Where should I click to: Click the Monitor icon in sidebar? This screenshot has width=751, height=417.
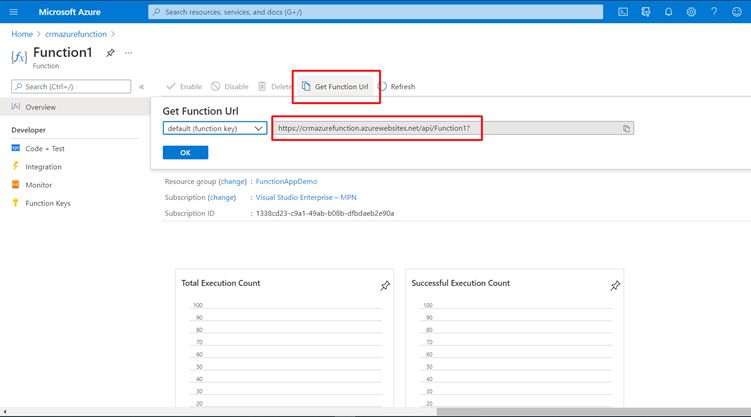click(16, 184)
